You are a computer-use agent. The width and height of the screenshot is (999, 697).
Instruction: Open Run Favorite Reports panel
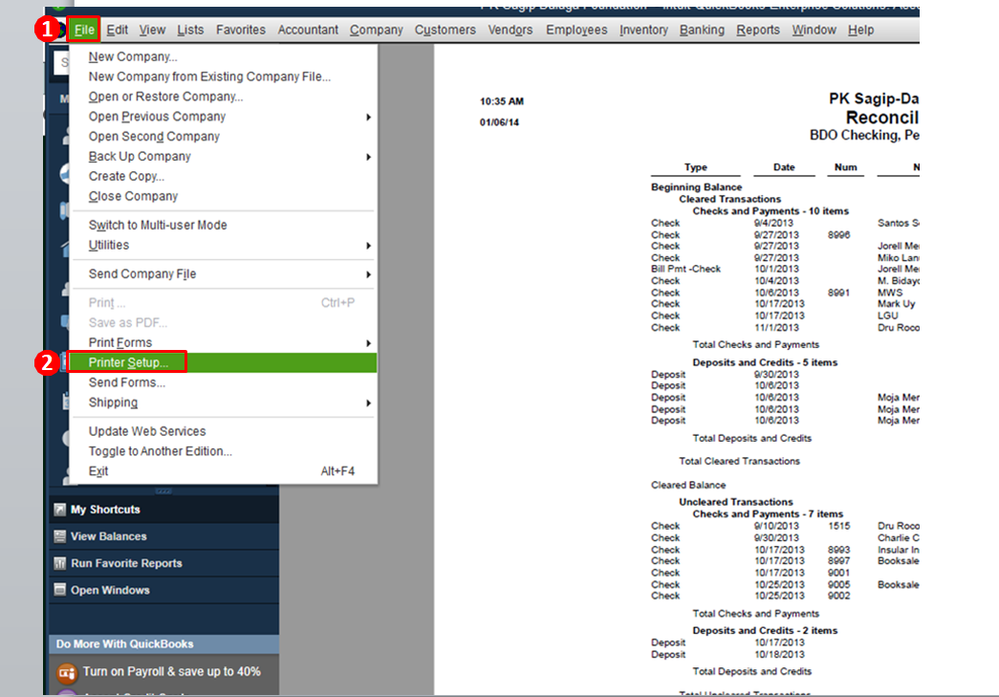pyautogui.click(x=164, y=563)
